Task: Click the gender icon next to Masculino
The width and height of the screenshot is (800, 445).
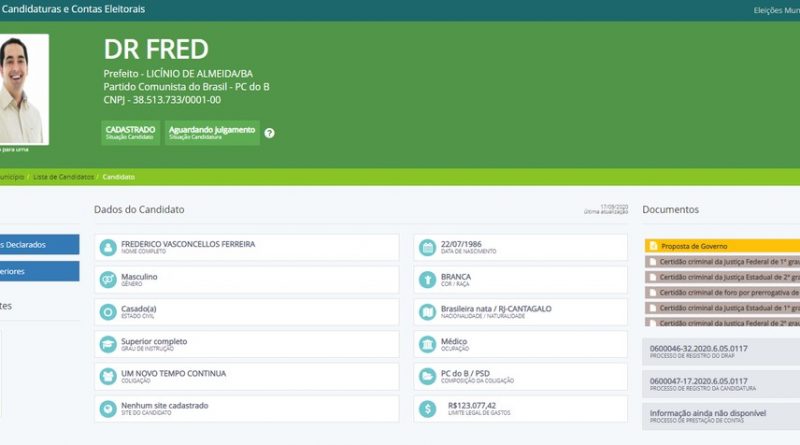Action: 108,279
